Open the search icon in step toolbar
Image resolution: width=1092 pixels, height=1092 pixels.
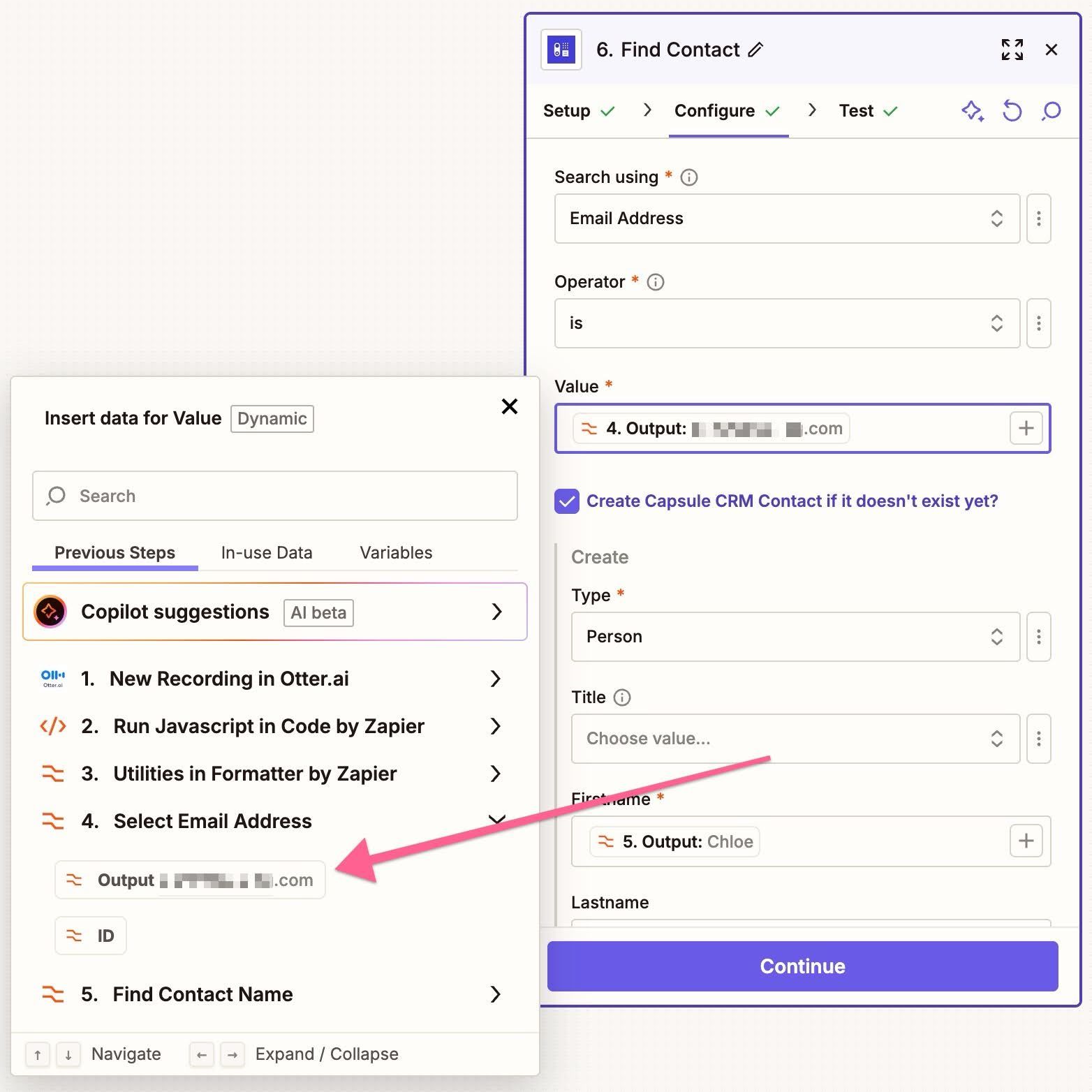click(x=1051, y=110)
